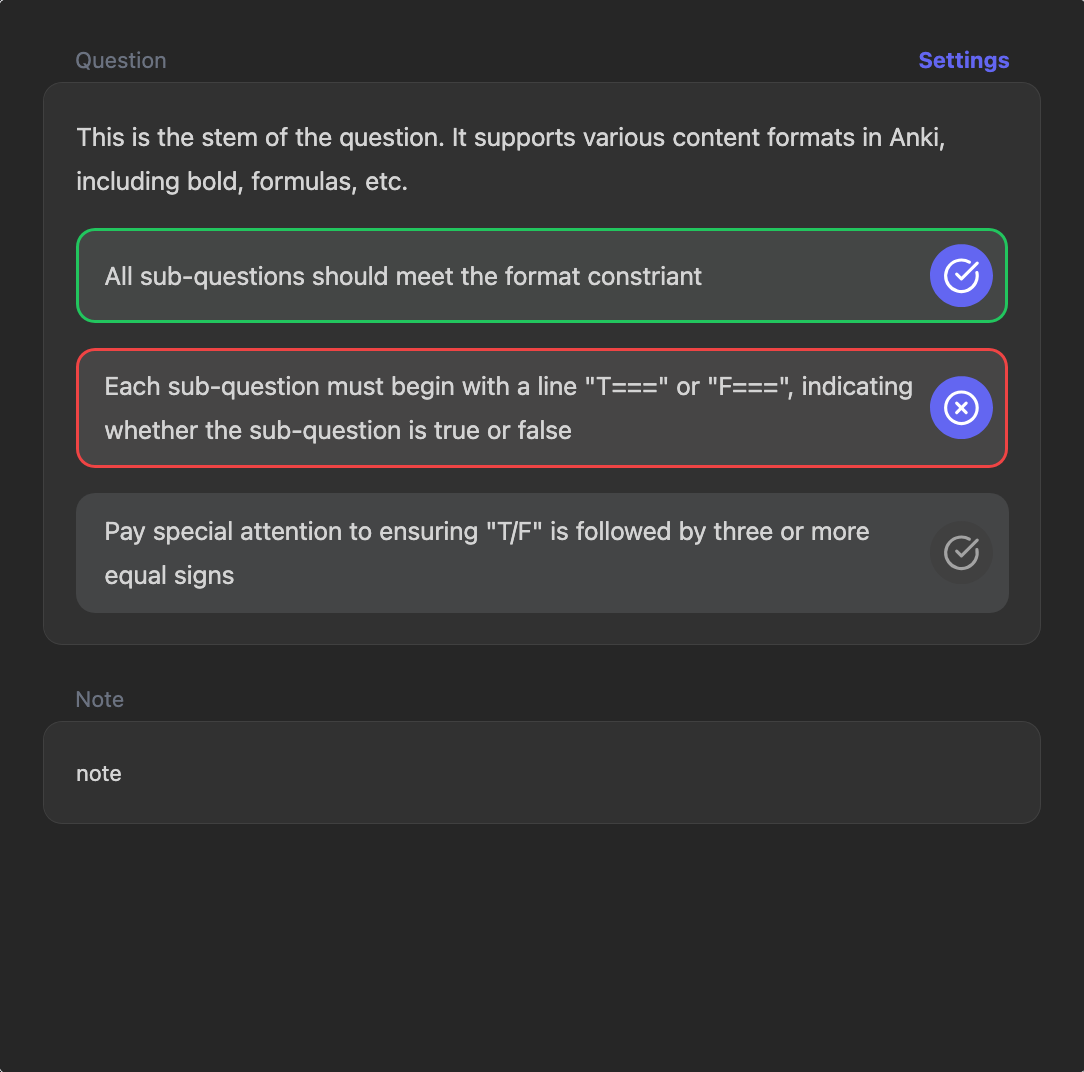Click "including bold, formulas, etc." stem line

click(x=242, y=183)
